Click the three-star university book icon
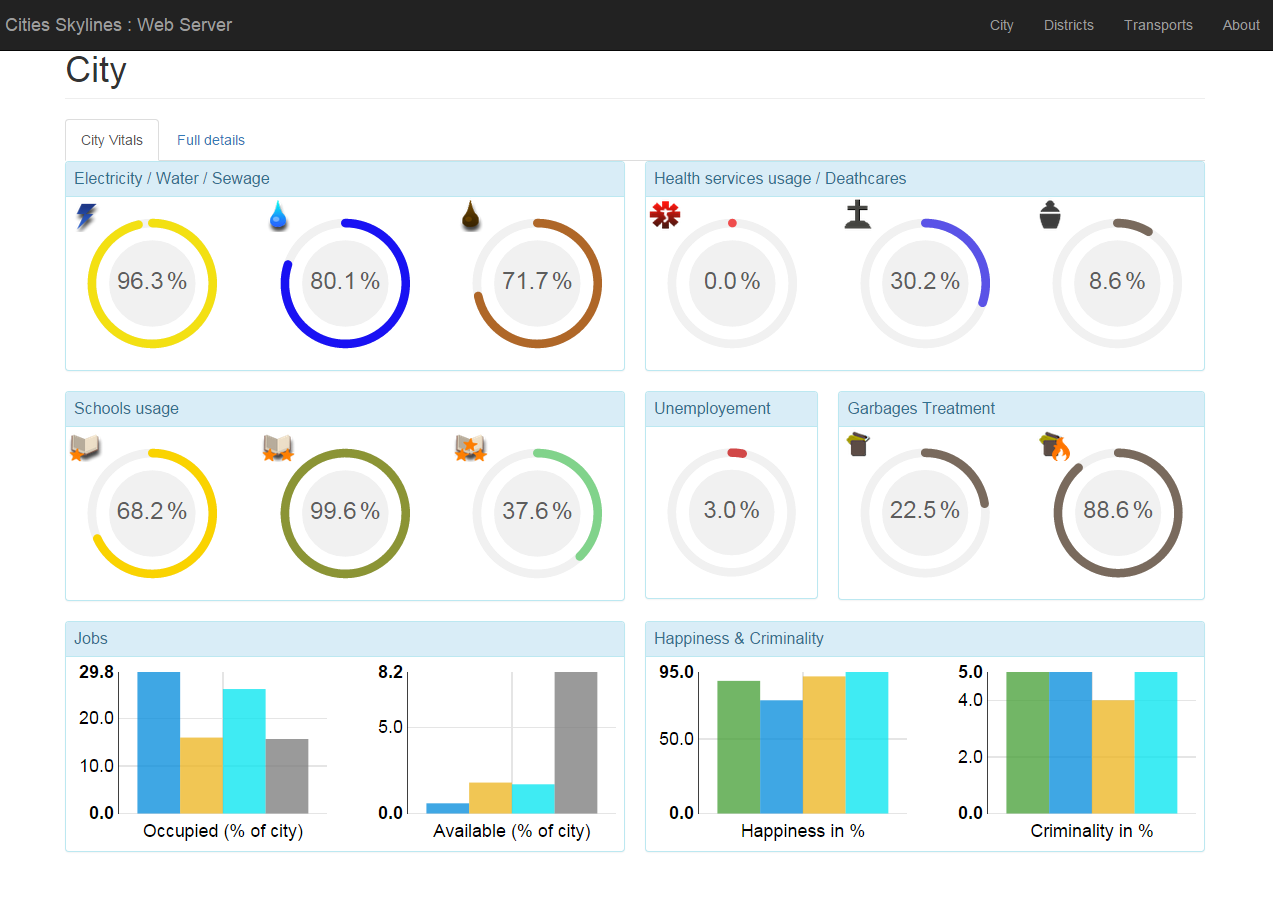This screenshot has width=1273, height=907. pos(470,447)
